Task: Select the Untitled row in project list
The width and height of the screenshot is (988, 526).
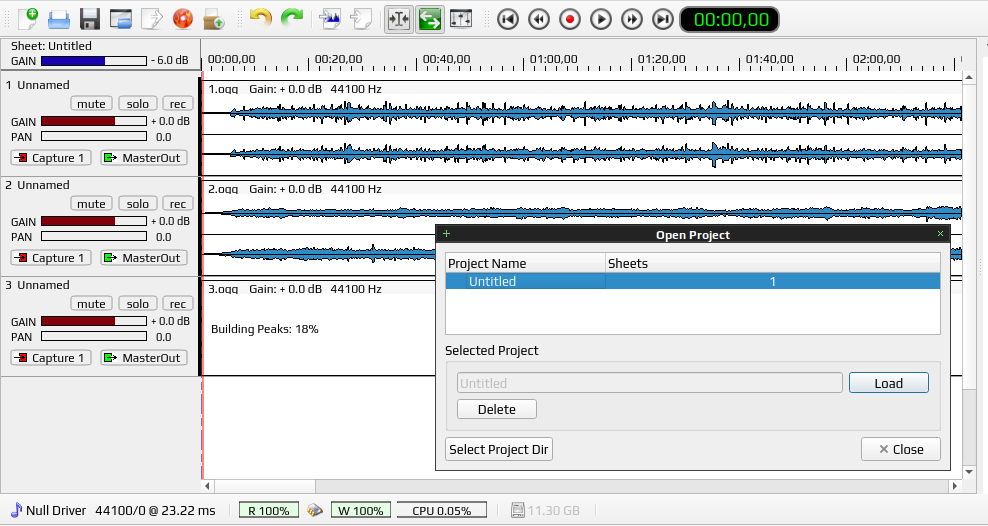Action: (692, 281)
